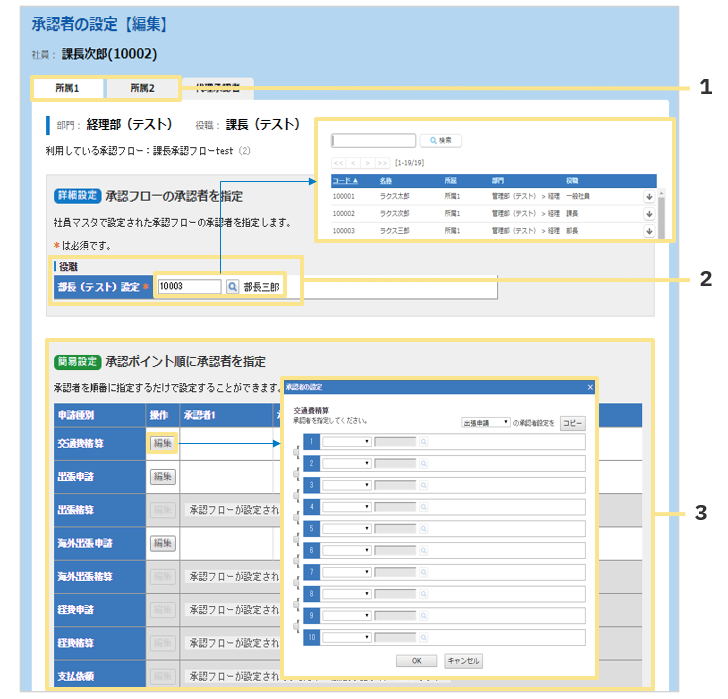The image size is (728, 699).
Task: Jump to last page of search results
Action: (382, 161)
